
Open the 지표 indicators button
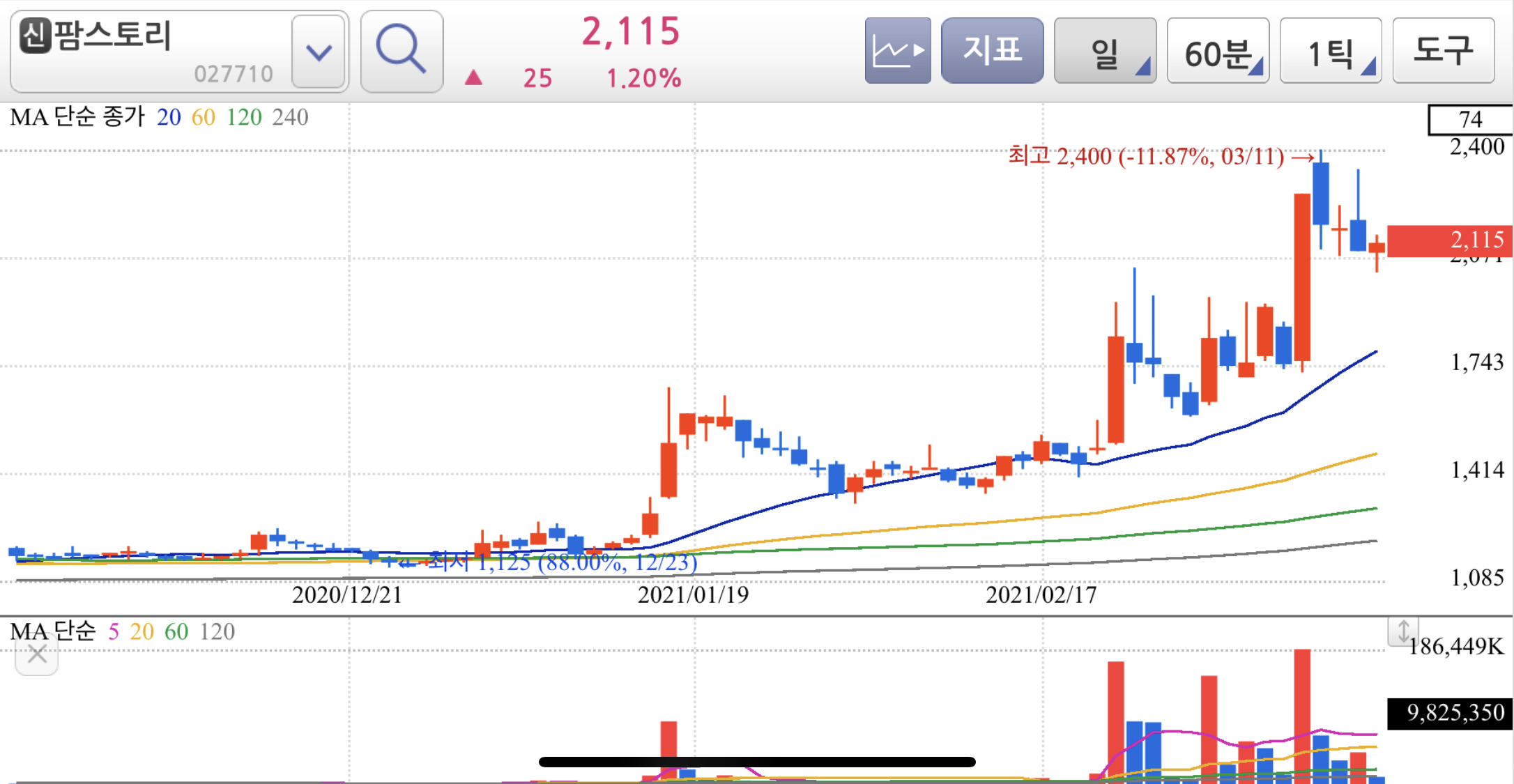click(992, 51)
